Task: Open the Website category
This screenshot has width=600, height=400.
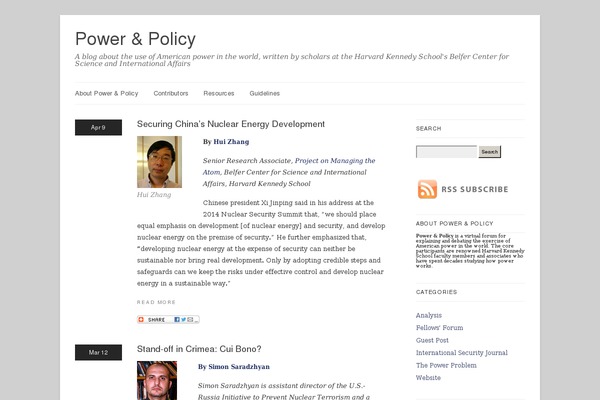Action: pyautogui.click(x=428, y=377)
